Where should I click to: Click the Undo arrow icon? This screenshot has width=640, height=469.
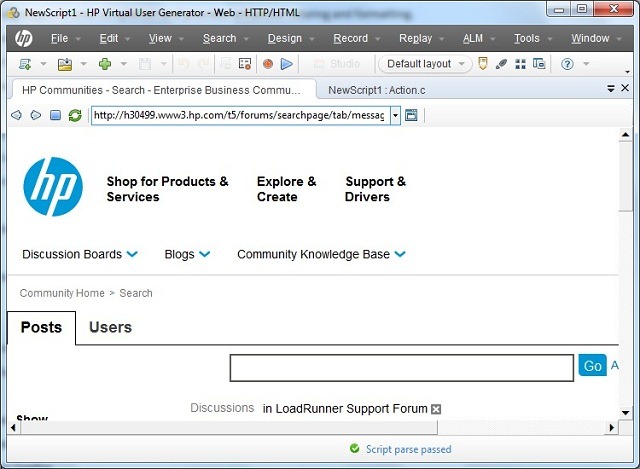click(x=184, y=64)
